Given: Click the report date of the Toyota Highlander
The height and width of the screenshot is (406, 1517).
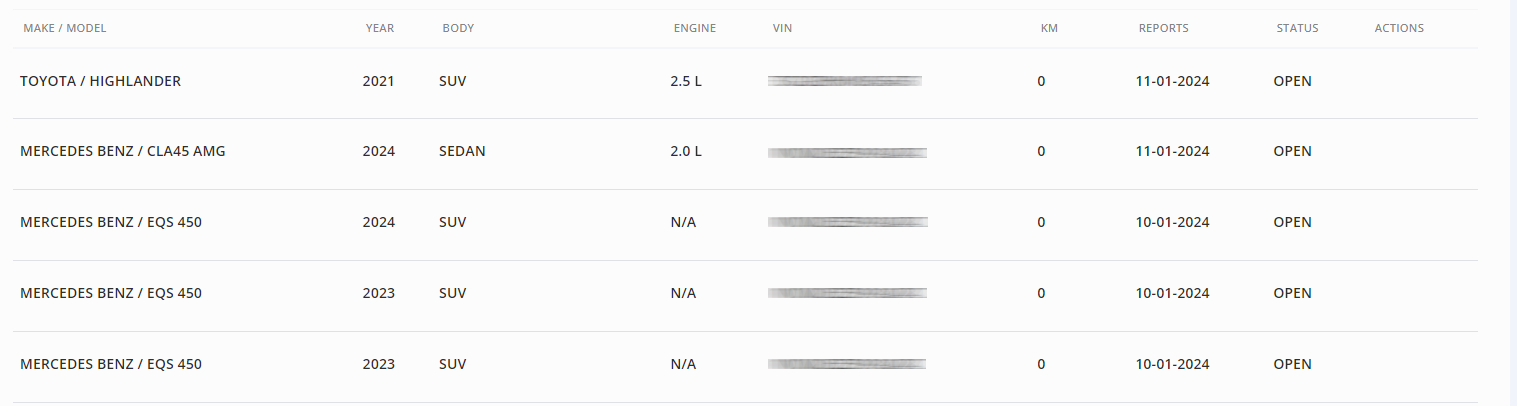Looking at the screenshot, I should (1172, 81).
